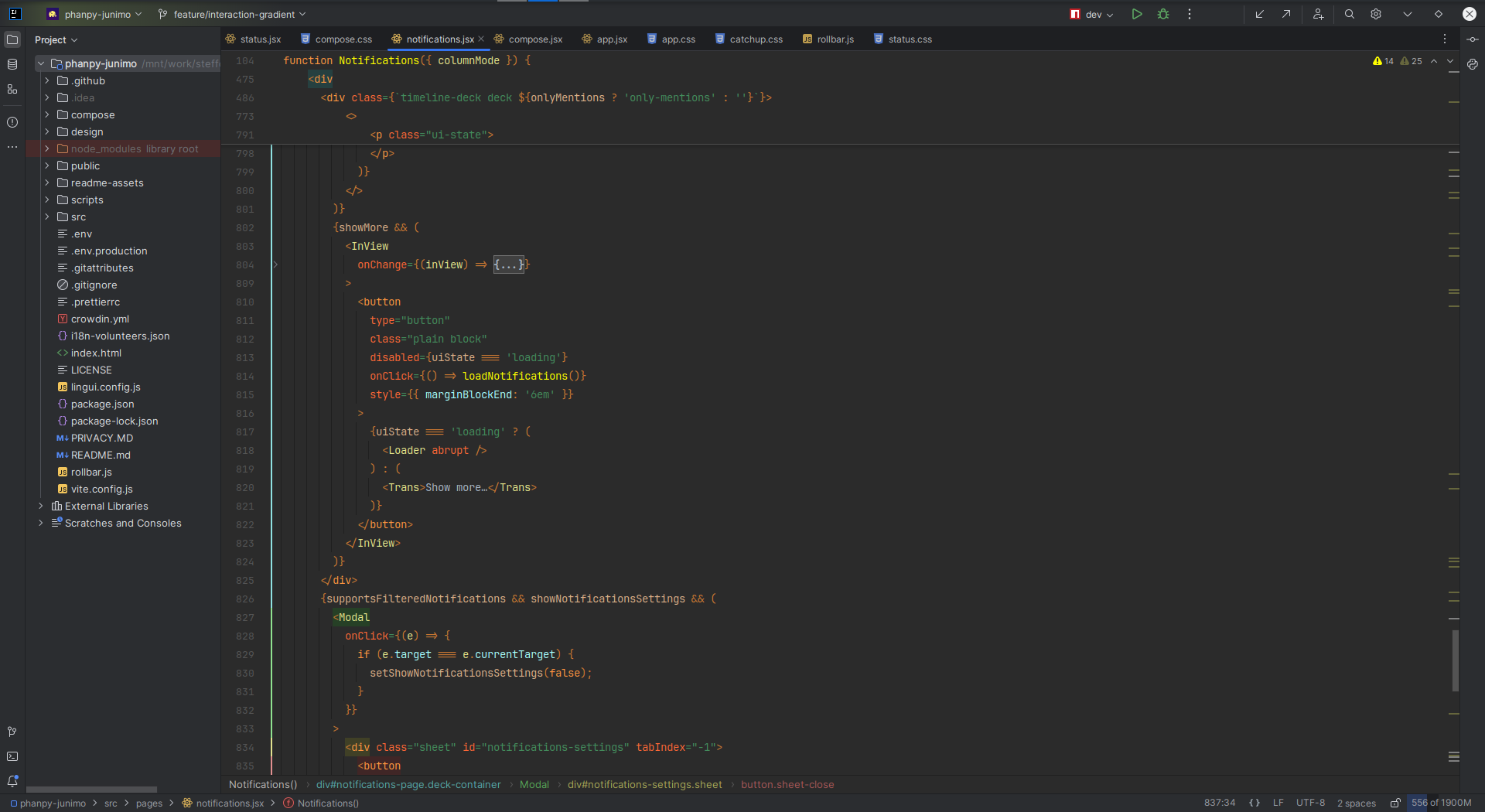Open phanpy-junimo project dropdown
Viewport: 1485px width, 812px height.
(94, 14)
